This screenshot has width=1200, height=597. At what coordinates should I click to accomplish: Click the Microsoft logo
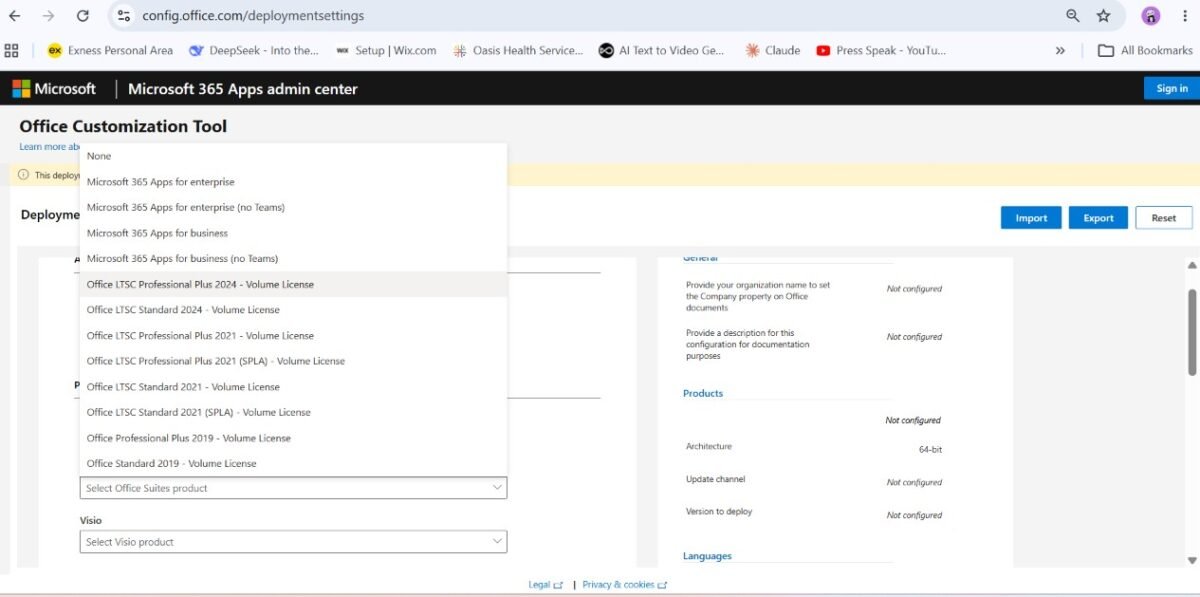54,89
